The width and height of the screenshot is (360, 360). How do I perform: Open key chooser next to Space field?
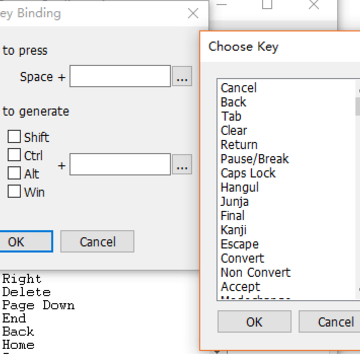(182, 76)
